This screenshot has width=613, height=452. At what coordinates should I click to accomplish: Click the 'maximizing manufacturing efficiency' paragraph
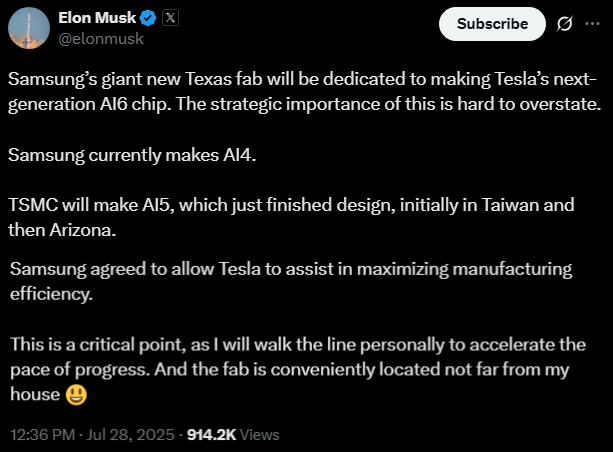(x=290, y=279)
